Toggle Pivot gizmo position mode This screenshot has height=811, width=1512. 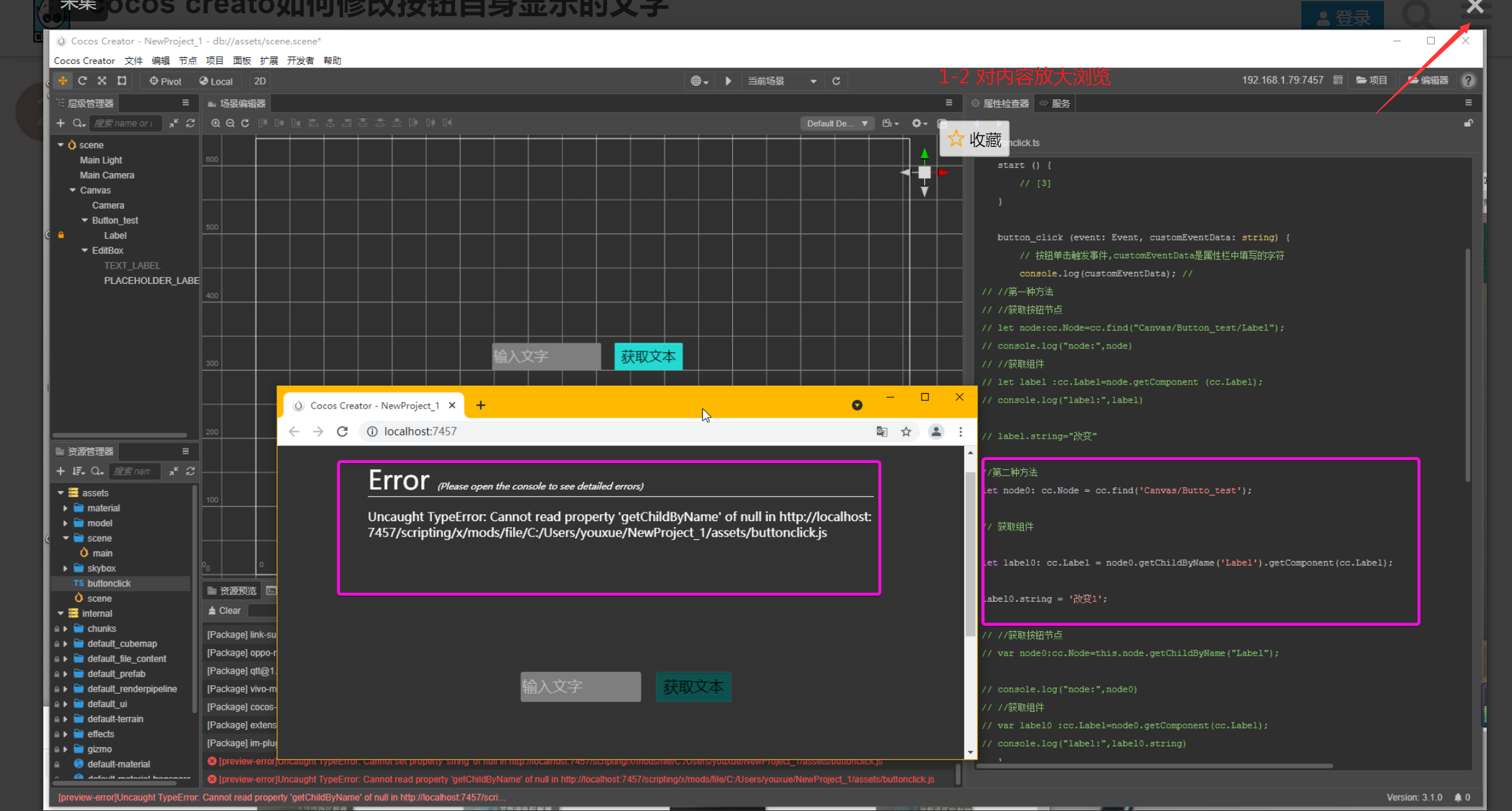click(165, 81)
